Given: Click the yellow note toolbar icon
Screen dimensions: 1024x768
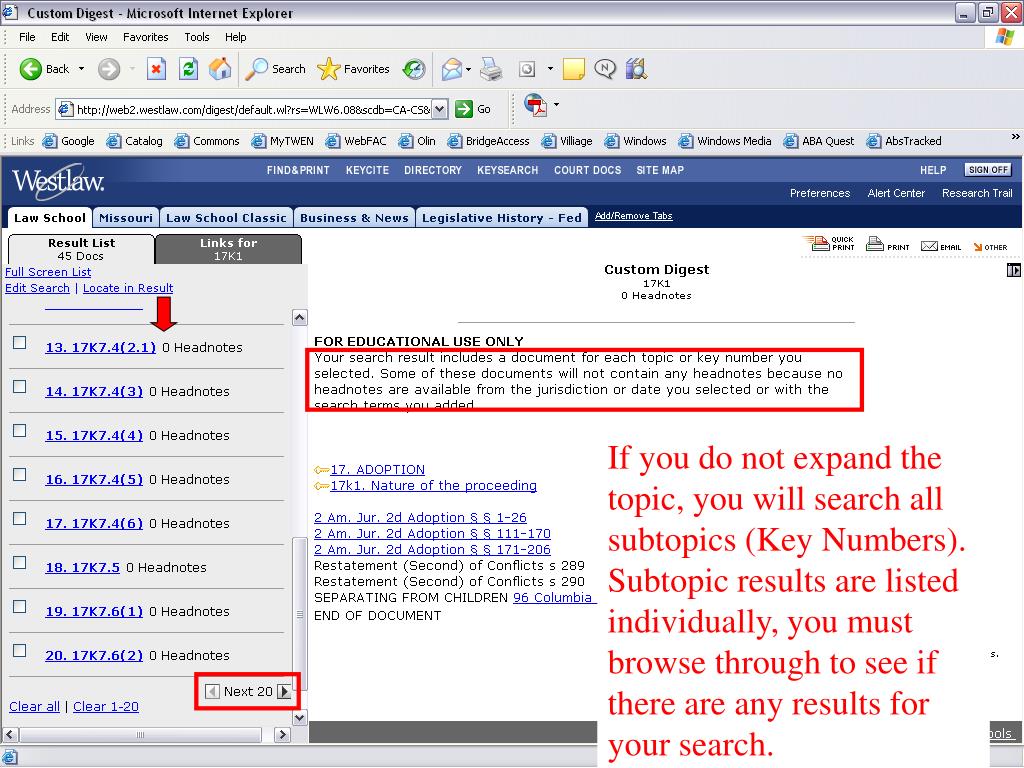Looking at the screenshot, I should [573, 69].
